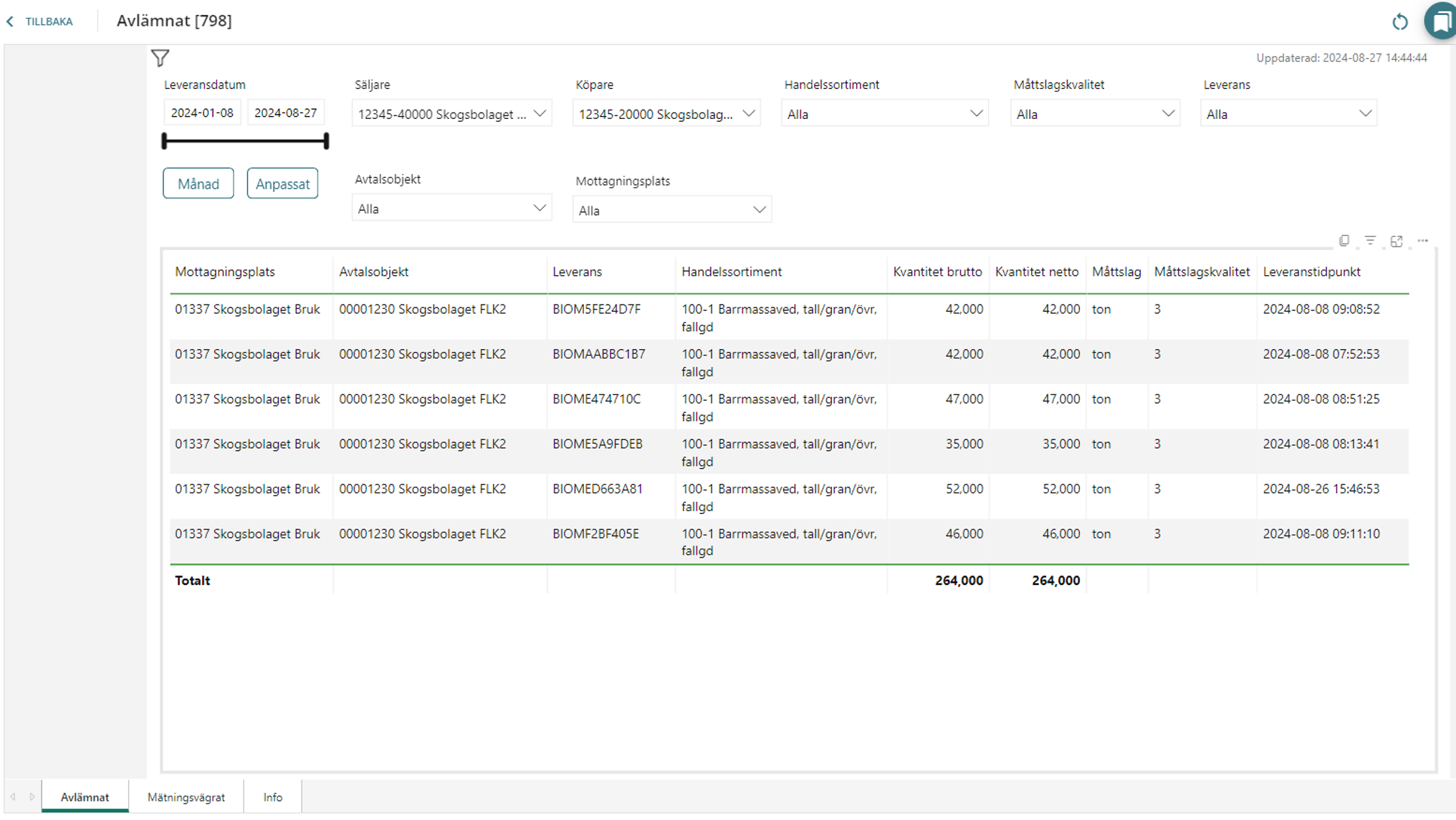Click right handle of date slider

[327, 141]
